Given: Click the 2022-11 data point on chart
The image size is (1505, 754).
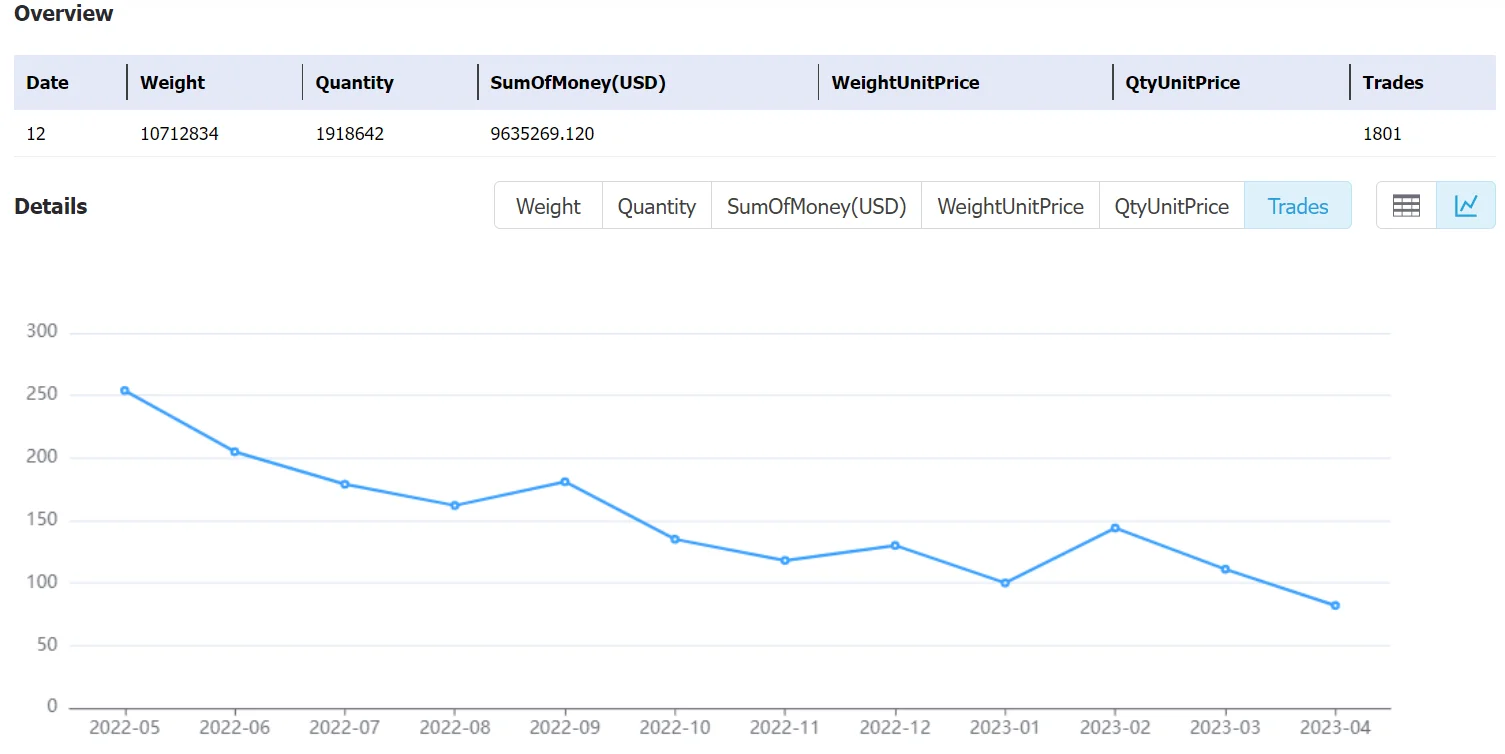Looking at the screenshot, I should click(785, 561).
